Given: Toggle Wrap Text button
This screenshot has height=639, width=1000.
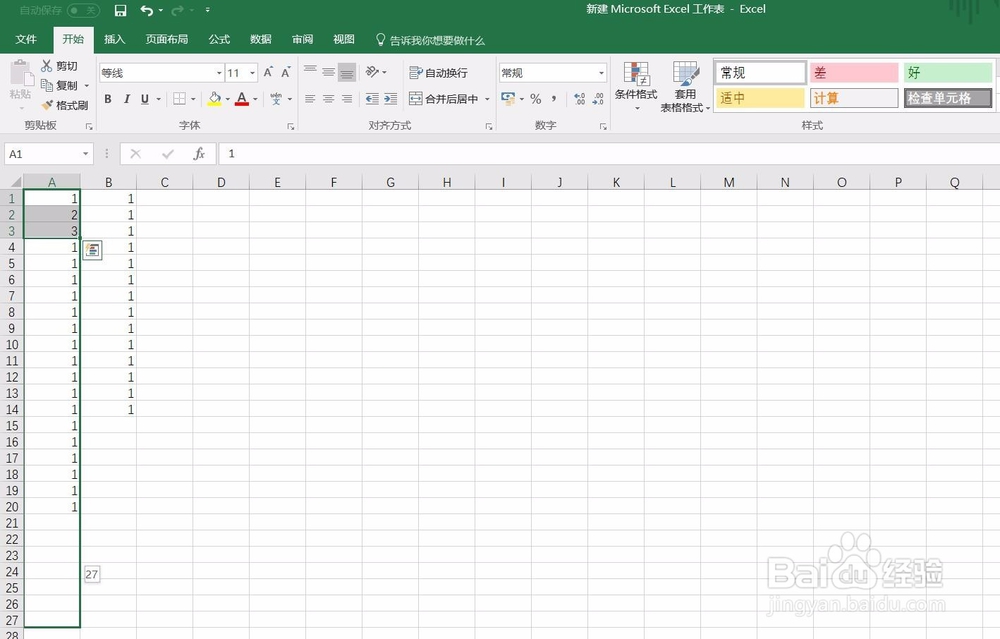Looking at the screenshot, I should (438, 73).
